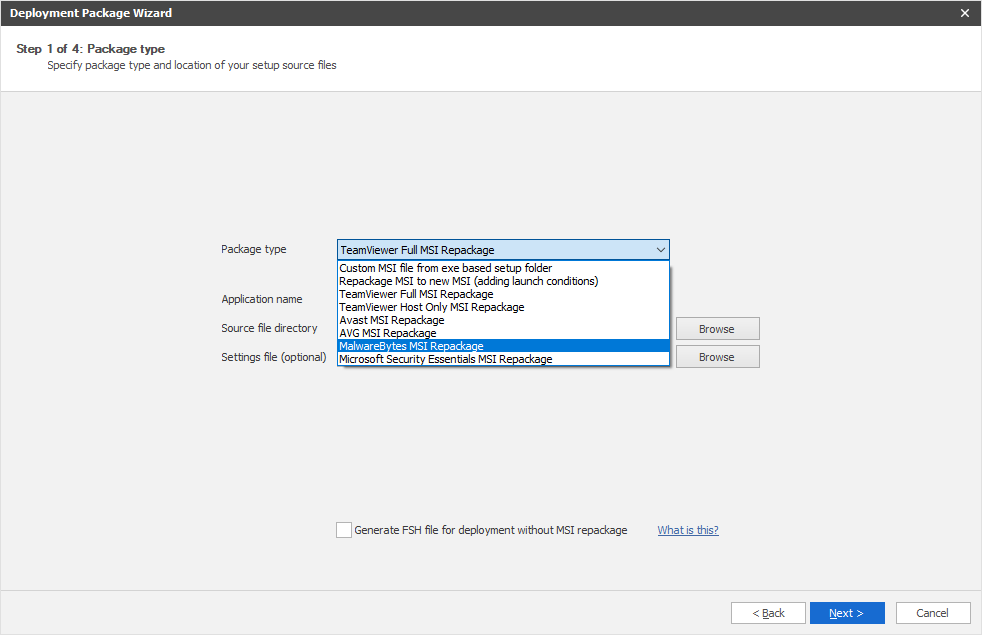Image resolution: width=982 pixels, height=635 pixels.
Task: Enable Generate FSH file checkbox
Action: [x=344, y=530]
